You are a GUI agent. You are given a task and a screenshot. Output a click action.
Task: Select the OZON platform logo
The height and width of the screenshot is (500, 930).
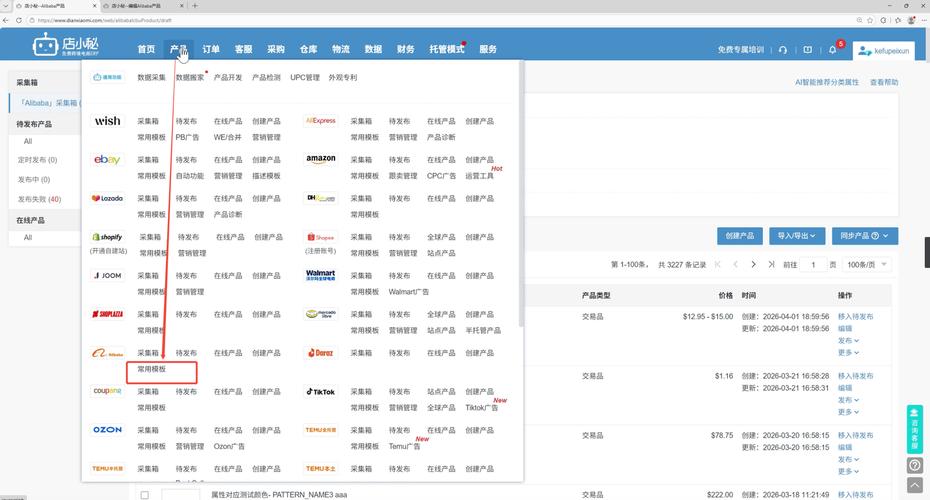(107, 429)
